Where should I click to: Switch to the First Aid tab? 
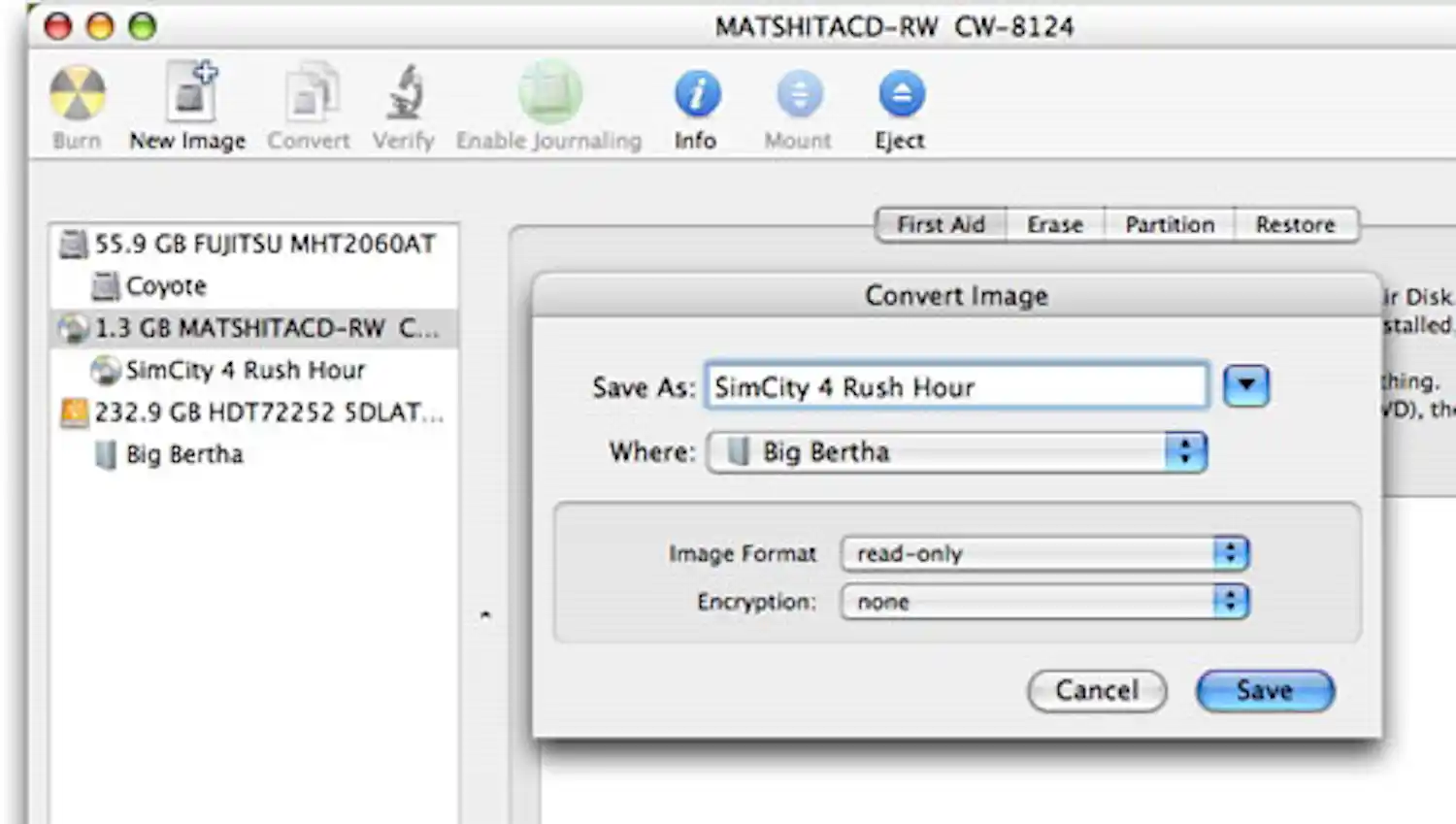[941, 225]
